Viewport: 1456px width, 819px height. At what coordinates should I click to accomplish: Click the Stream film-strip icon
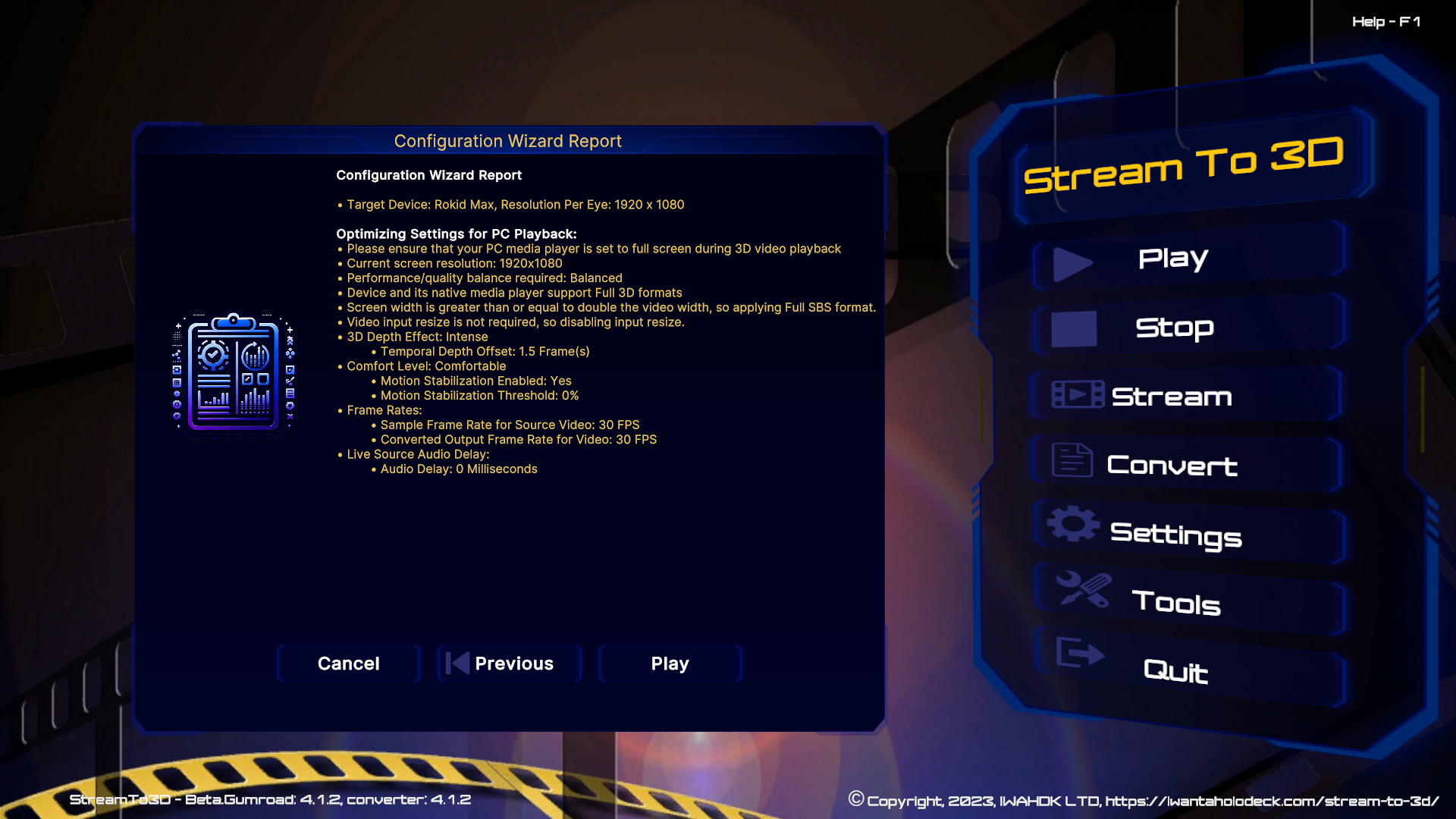[x=1078, y=394]
